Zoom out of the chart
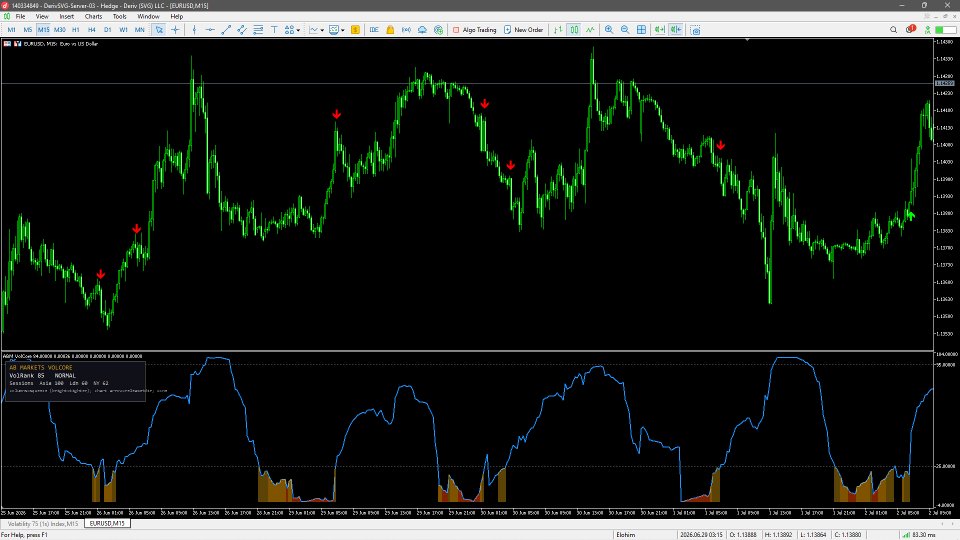The image size is (960, 540). [x=624, y=29]
